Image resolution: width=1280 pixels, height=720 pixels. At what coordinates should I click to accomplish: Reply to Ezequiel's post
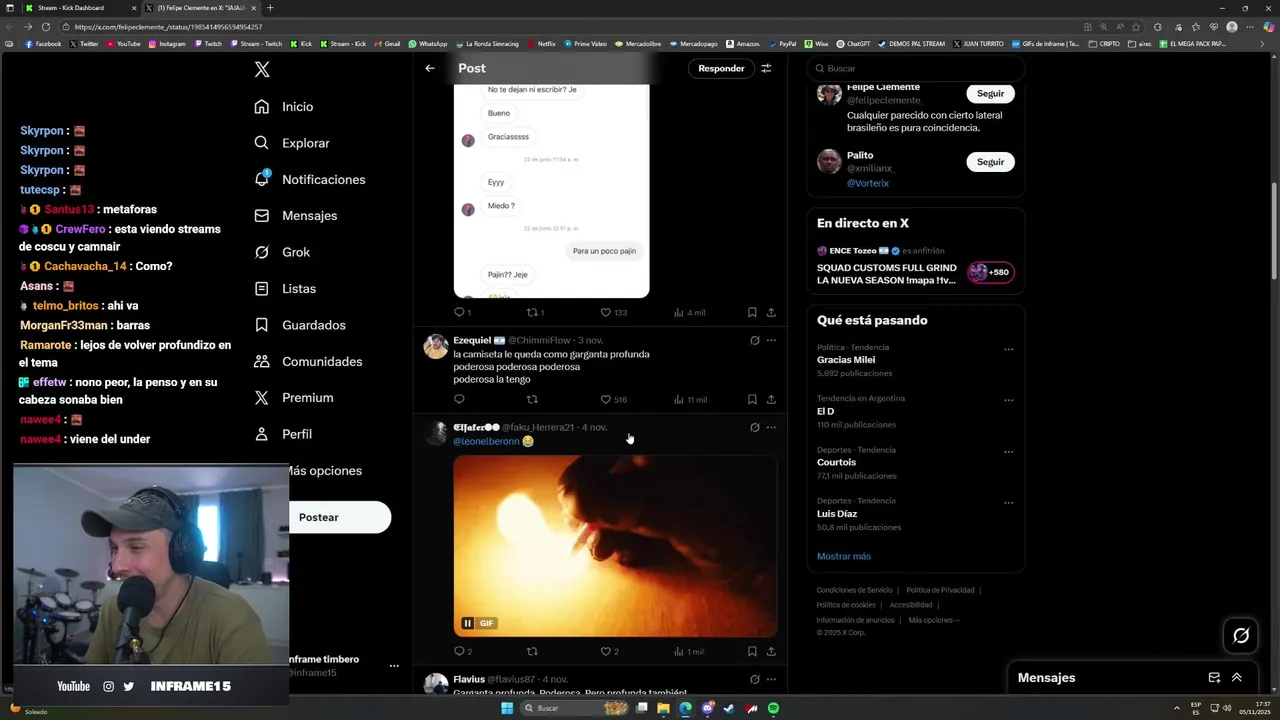pyautogui.click(x=459, y=399)
